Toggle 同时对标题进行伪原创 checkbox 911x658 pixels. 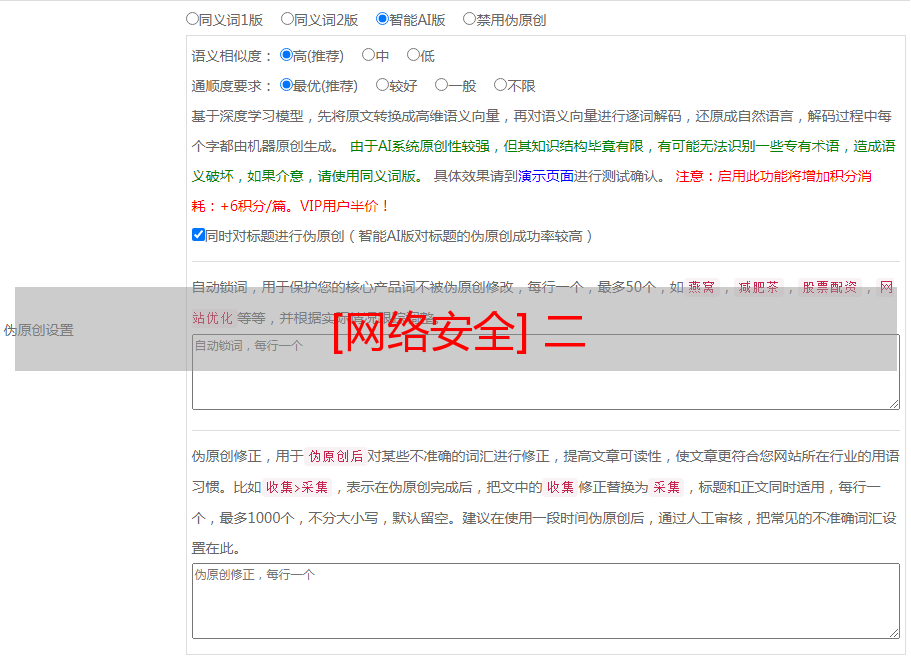point(198,235)
